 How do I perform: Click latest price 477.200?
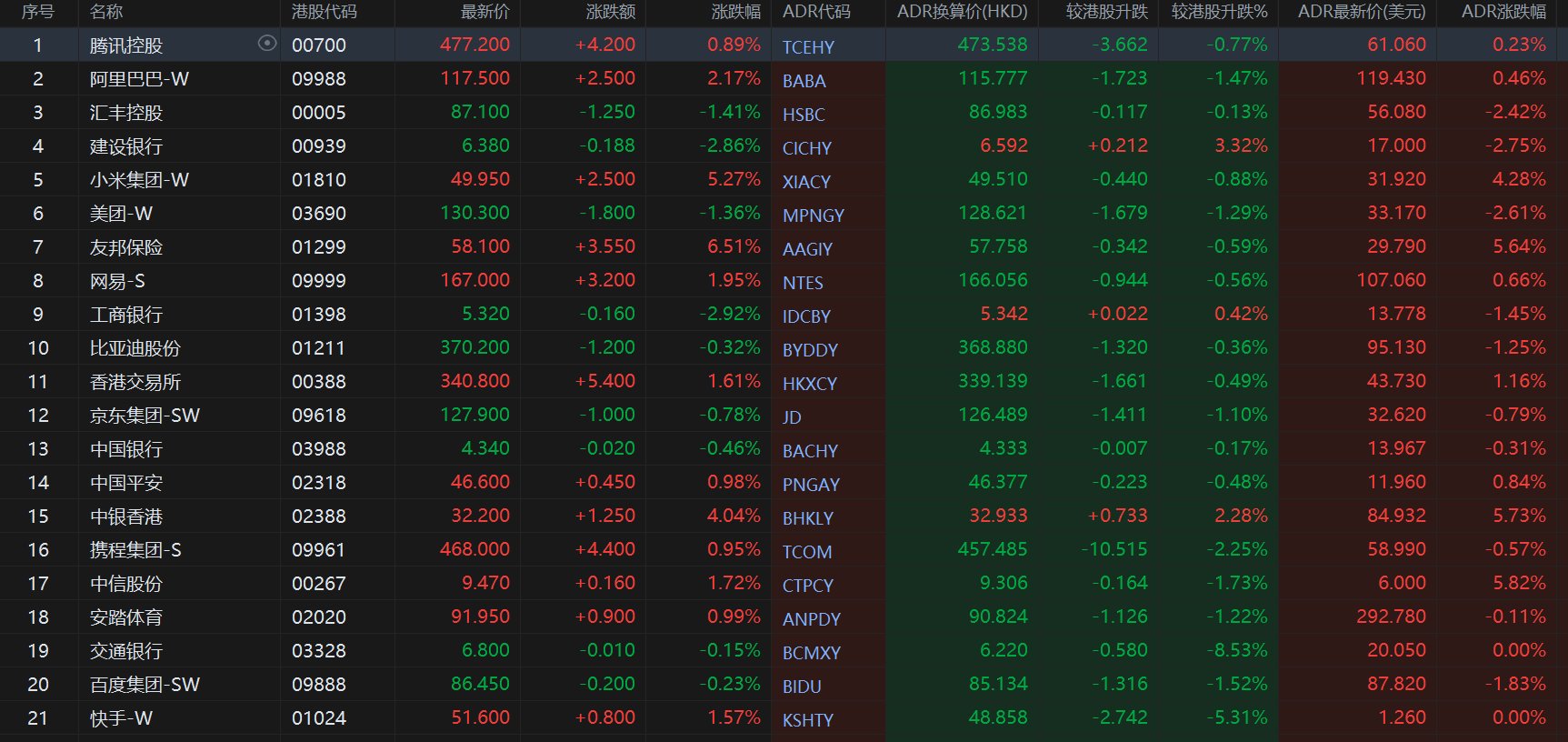[474, 45]
